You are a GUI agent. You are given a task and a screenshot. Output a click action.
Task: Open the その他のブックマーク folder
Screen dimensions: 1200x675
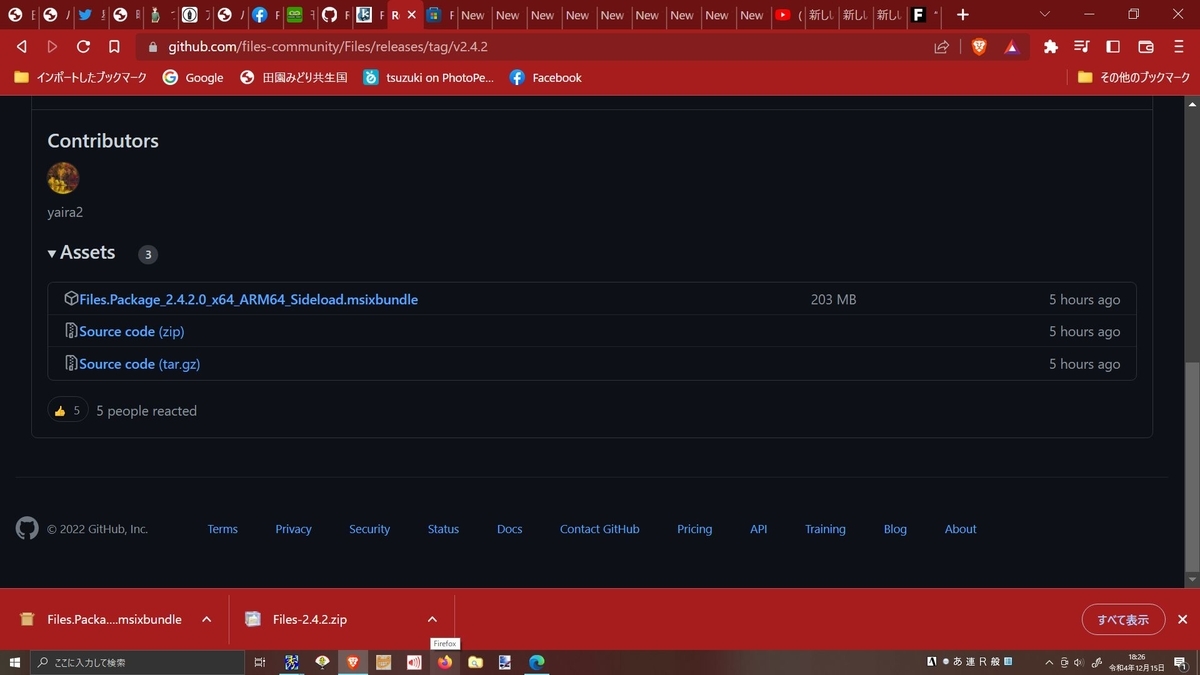pos(1134,78)
